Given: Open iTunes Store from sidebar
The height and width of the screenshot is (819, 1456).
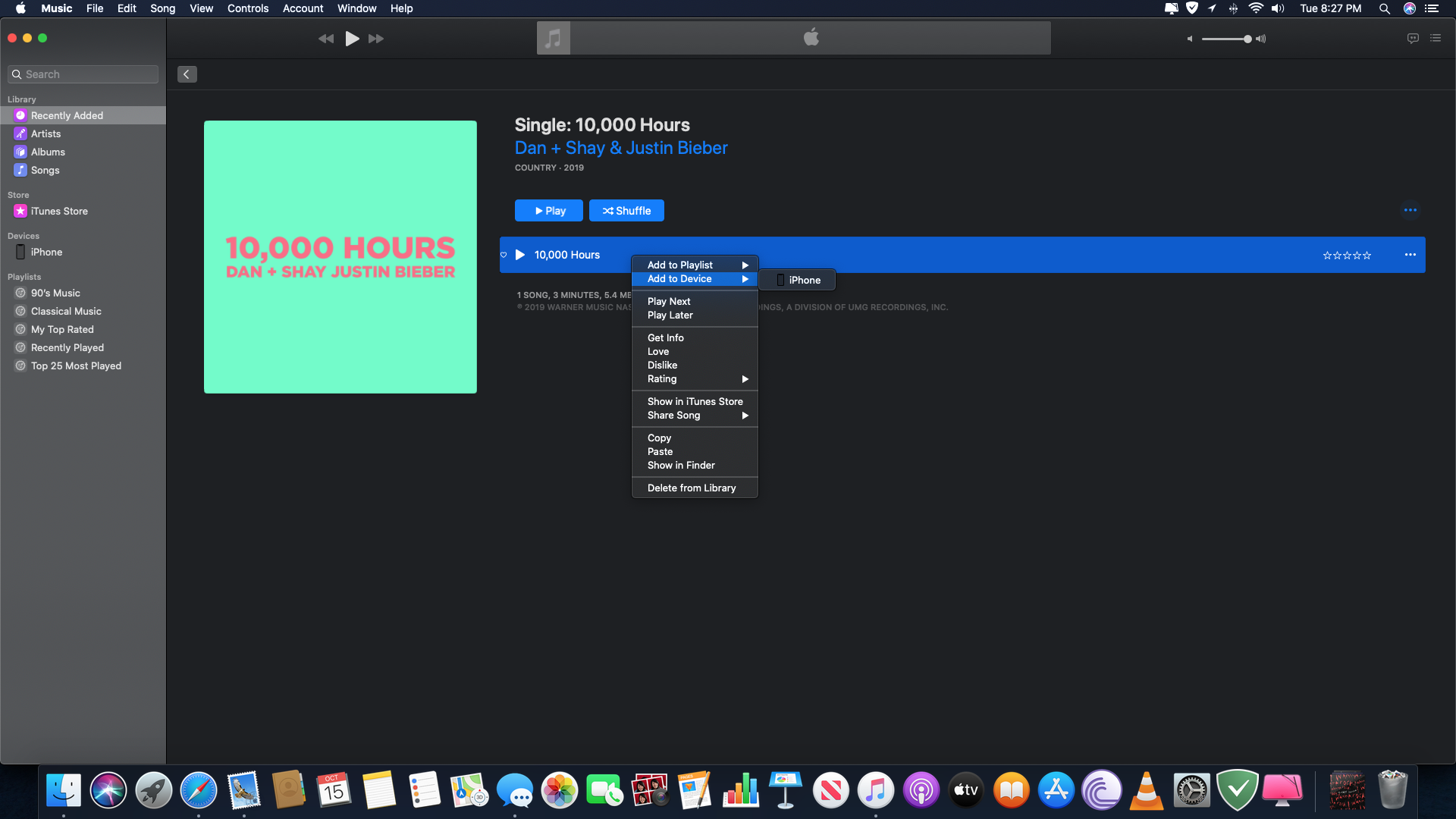Looking at the screenshot, I should [x=83, y=211].
